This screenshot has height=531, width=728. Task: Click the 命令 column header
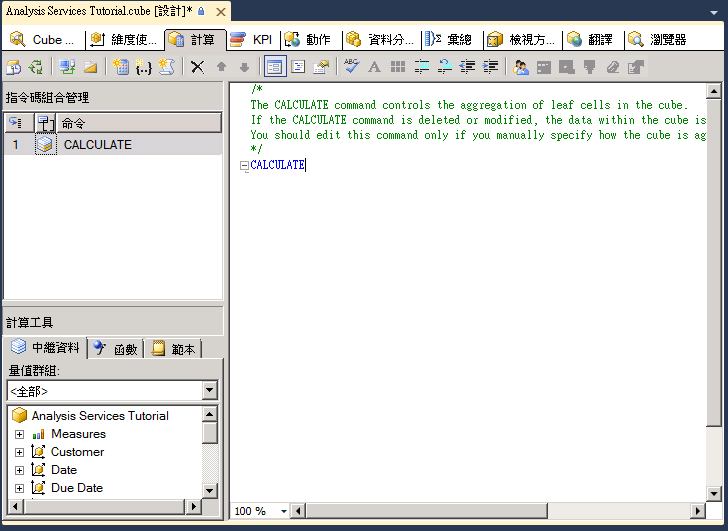(139, 123)
